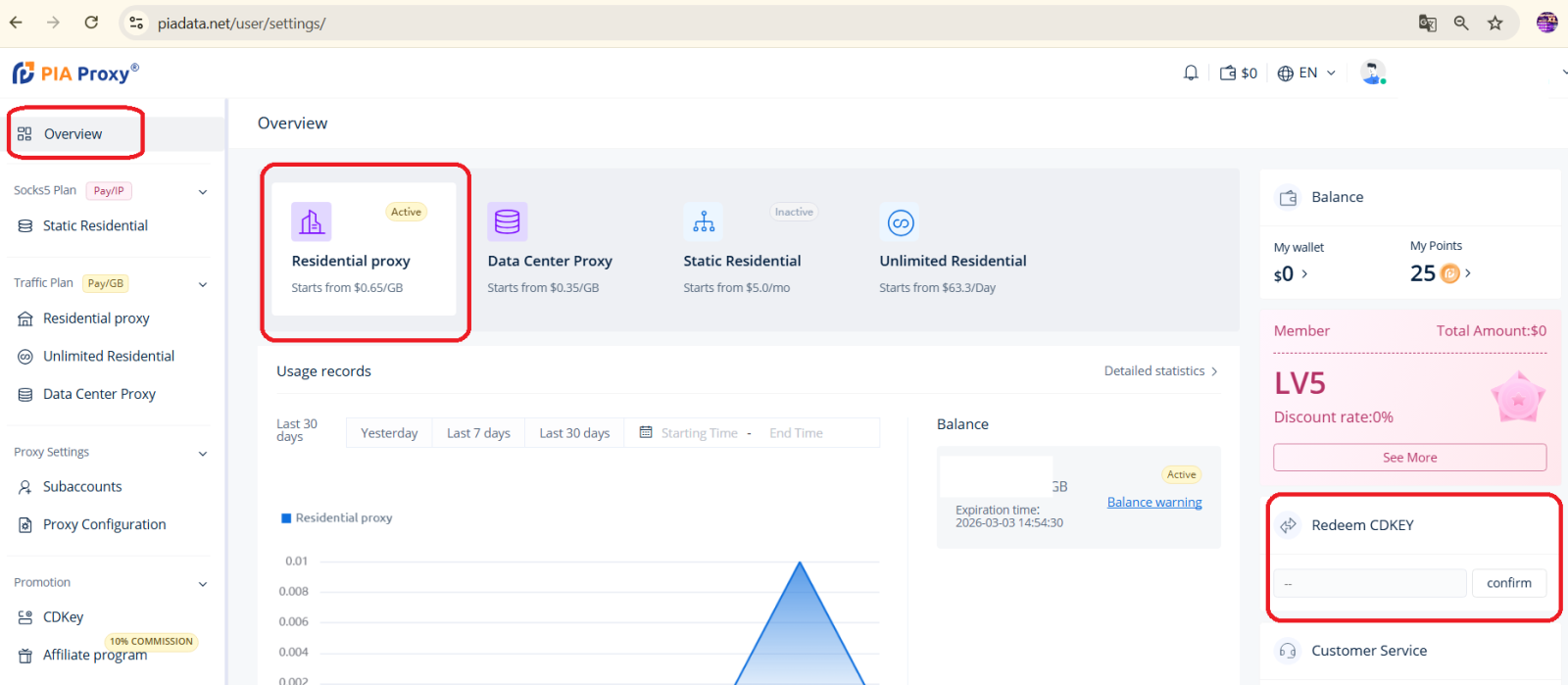Click the user avatar icon
Image resolution: width=1568 pixels, height=685 pixels.
tap(1372, 73)
